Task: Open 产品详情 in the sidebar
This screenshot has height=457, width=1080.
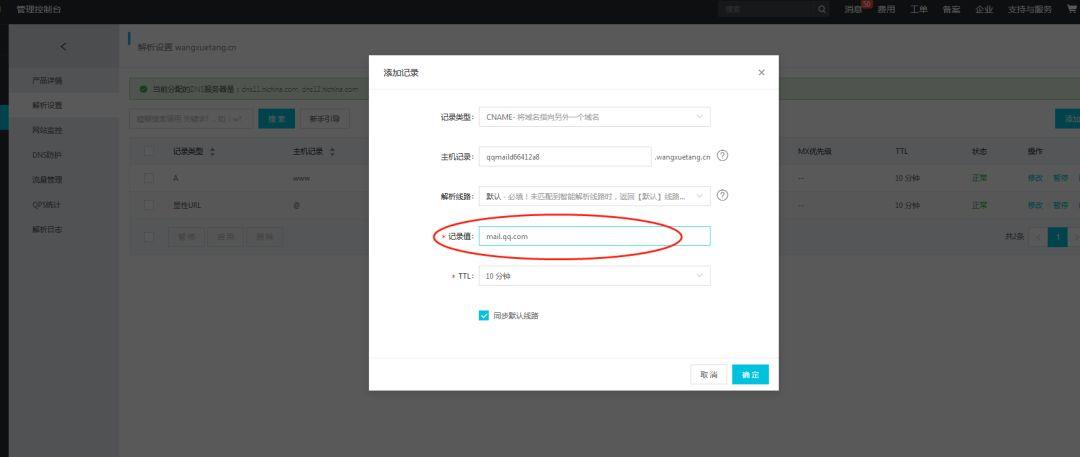Action: tap(47, 81)
